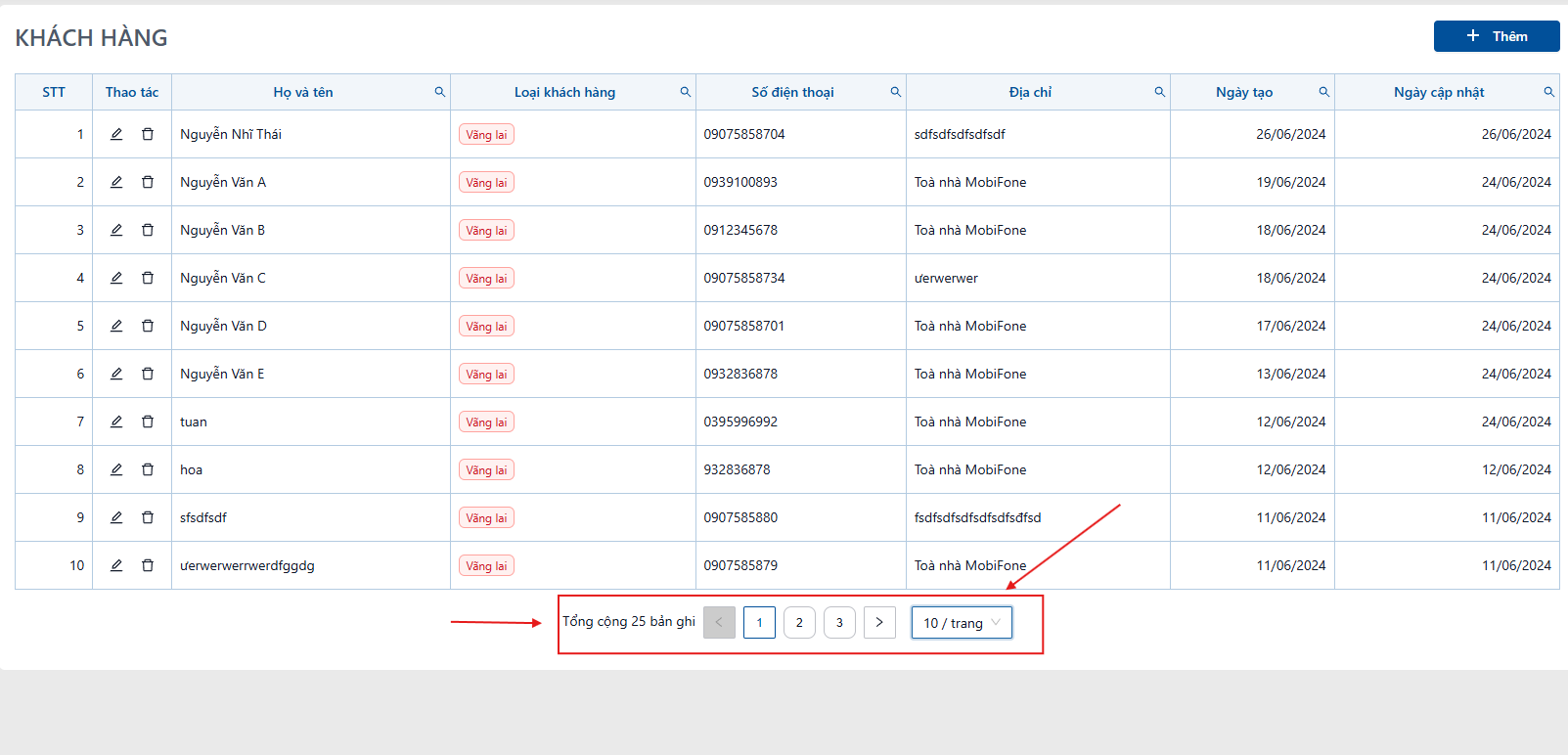The image size is (1568, 755).
Task: Go to pagination page 1
Action: (x=759, y=623)
